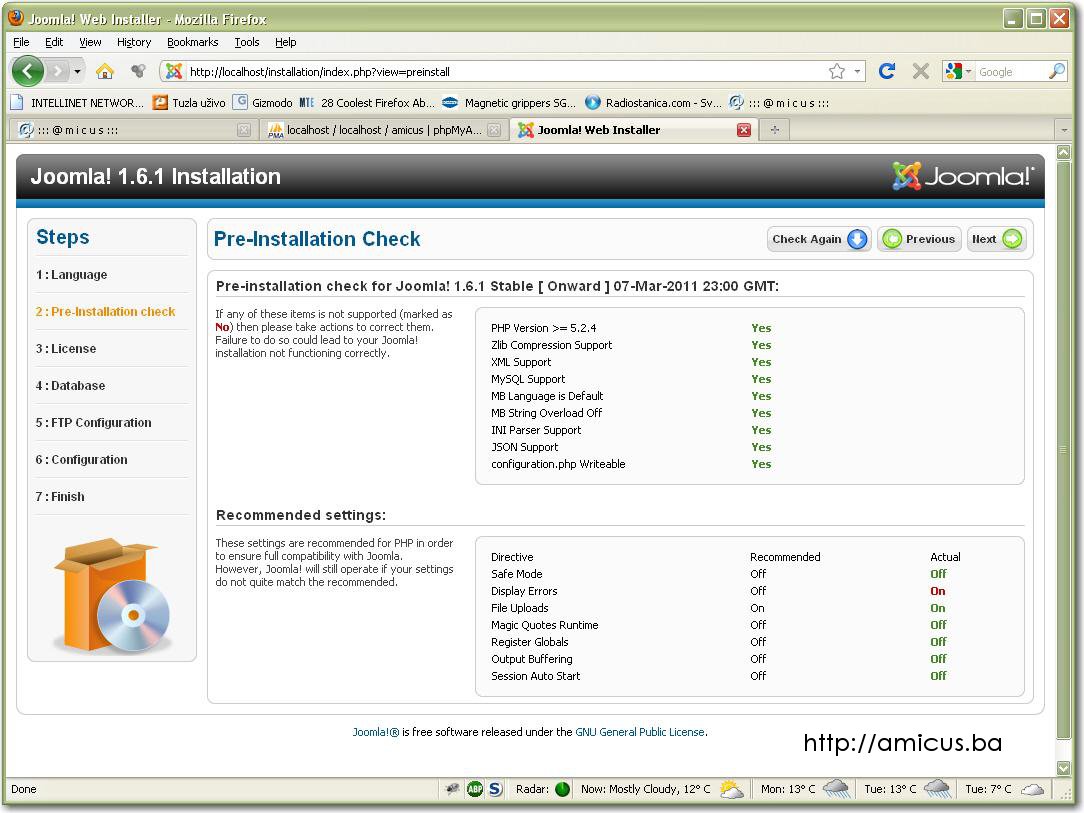This screenshot has height=813, width=1084.
Task: Click the page scrollbar down arrow
Action: pos(1064,768)
